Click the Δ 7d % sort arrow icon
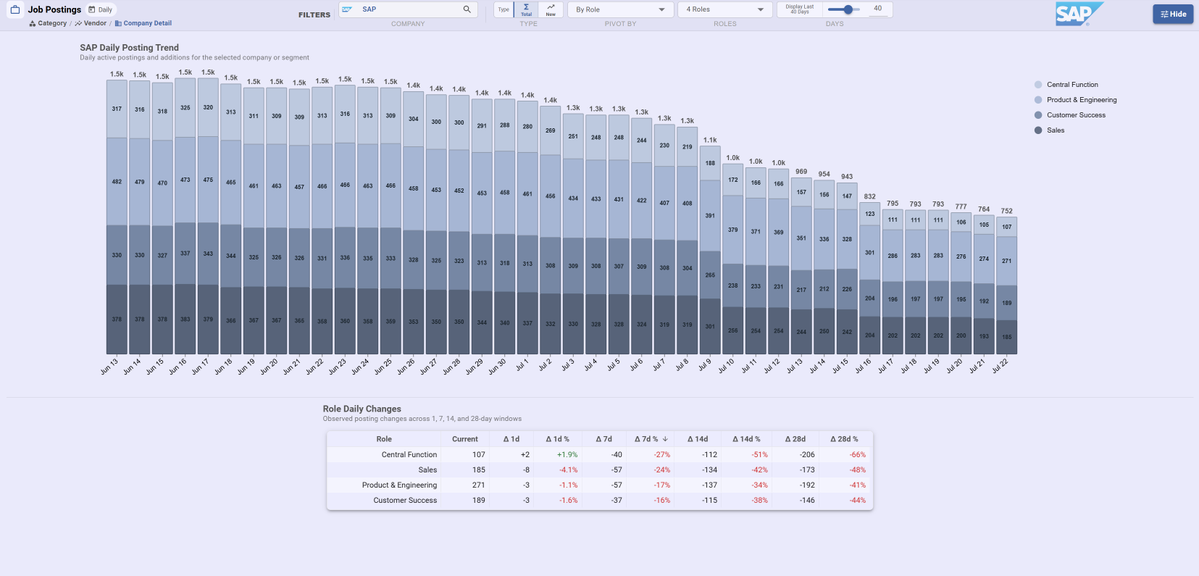 click(665, 439)
